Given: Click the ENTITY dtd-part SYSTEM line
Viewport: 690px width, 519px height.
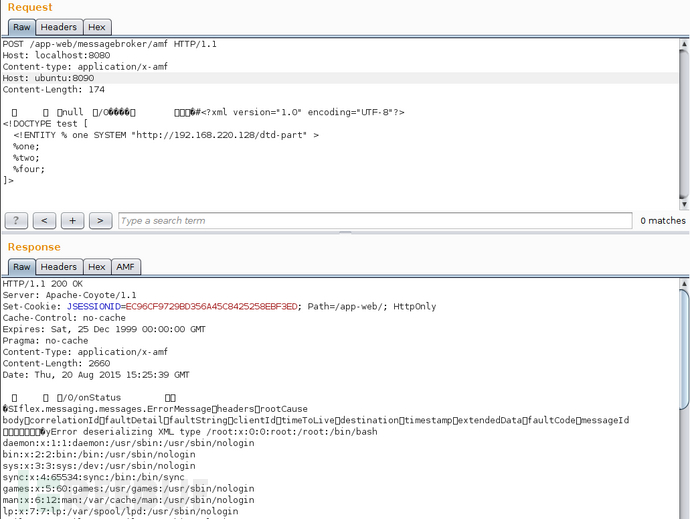Looking at the screenshot, I should (x=166, y=135).
